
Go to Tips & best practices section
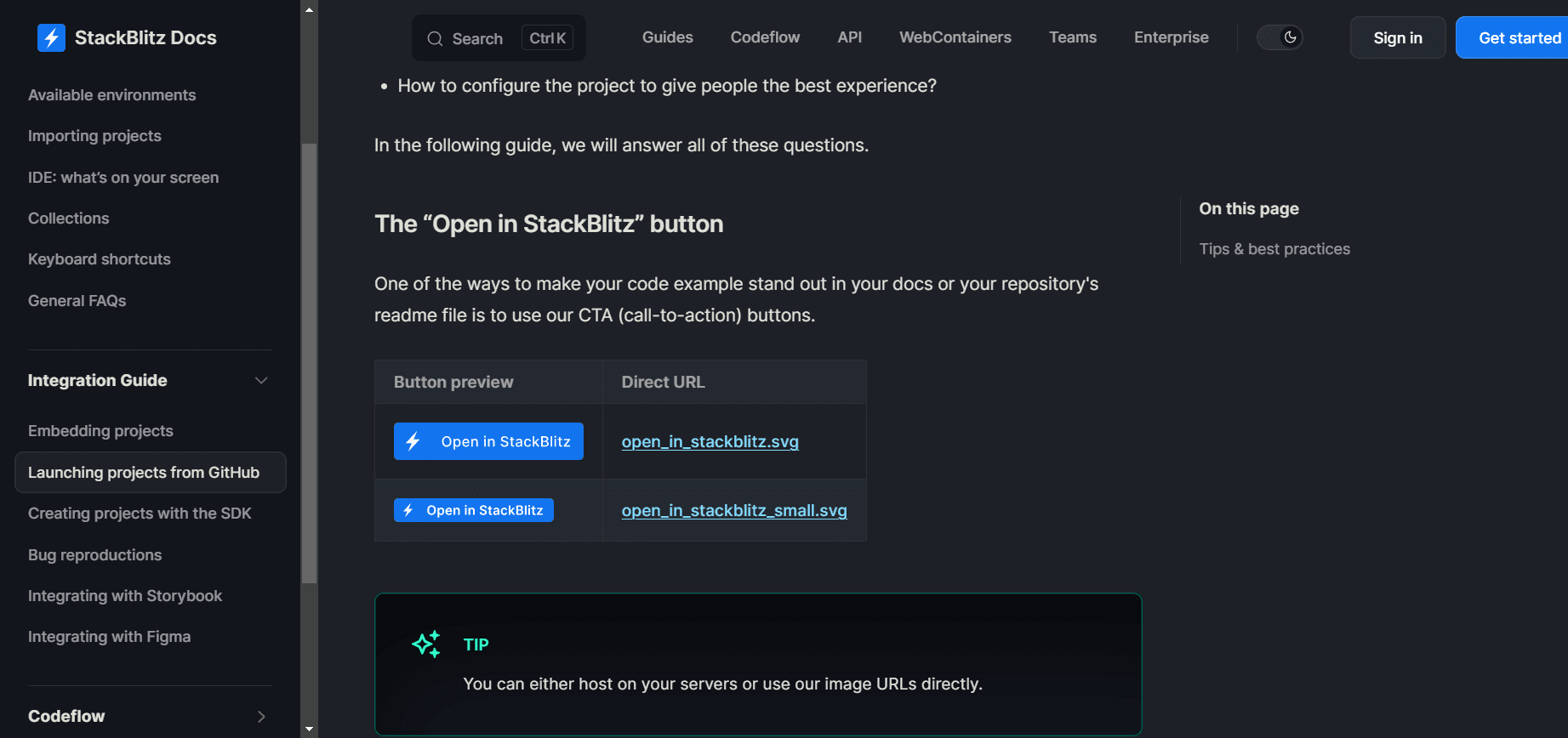(1274, 249)
